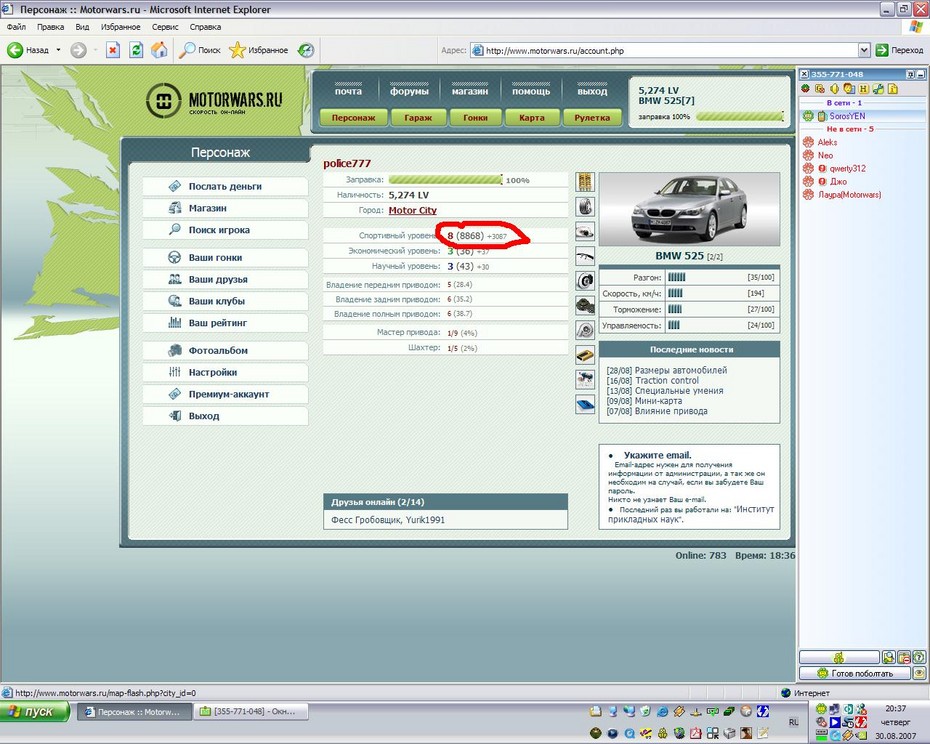Viewport: 930px width, 744px height.
Task: Open the suspension springs part icon
Action: [585, 182]
